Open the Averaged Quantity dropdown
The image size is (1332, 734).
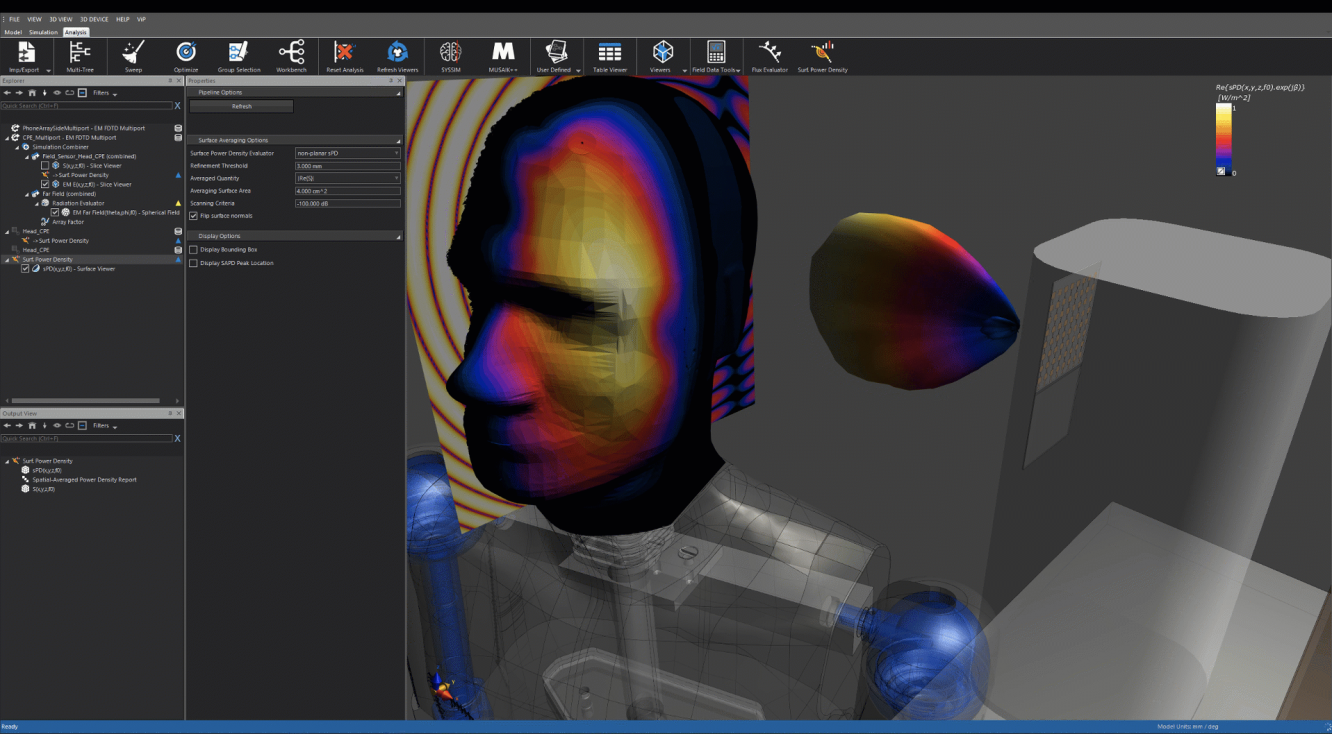click(347, 178)
